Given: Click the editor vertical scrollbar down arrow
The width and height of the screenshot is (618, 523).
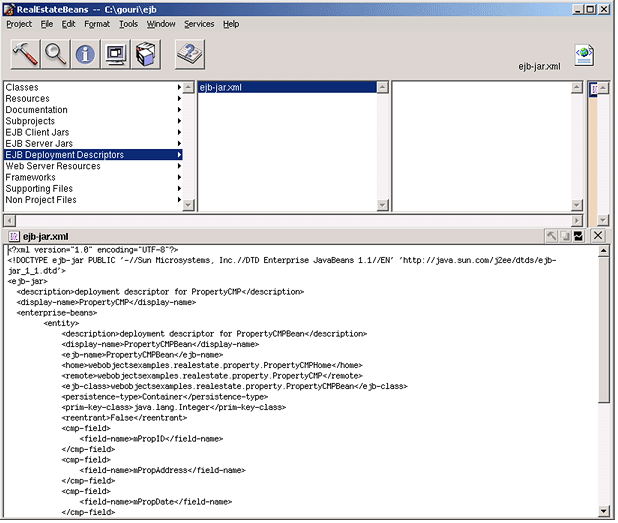Looking at the screenshot, I should [604, 511].
